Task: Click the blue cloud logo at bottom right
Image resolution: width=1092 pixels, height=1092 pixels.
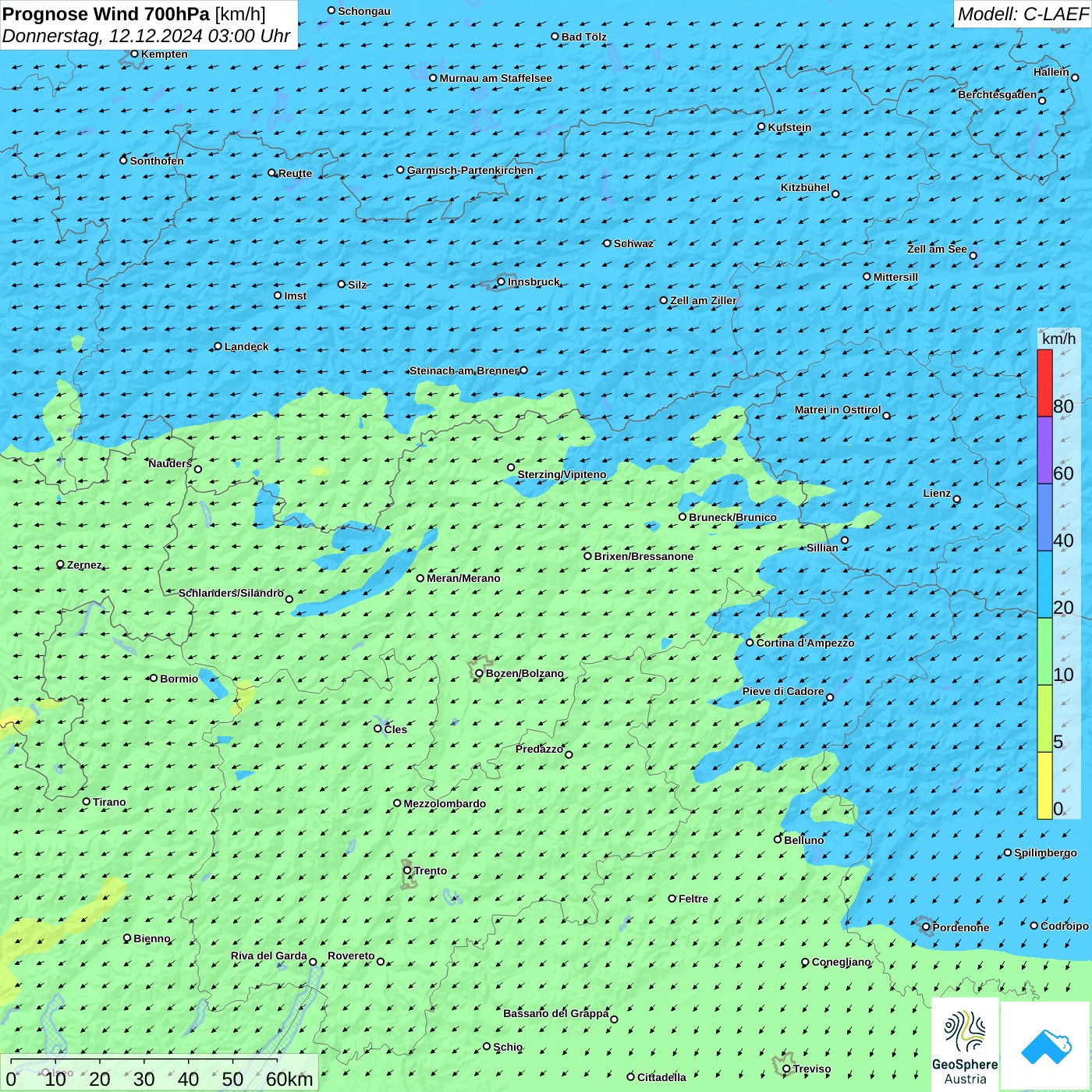Action: (1046, 1046)
